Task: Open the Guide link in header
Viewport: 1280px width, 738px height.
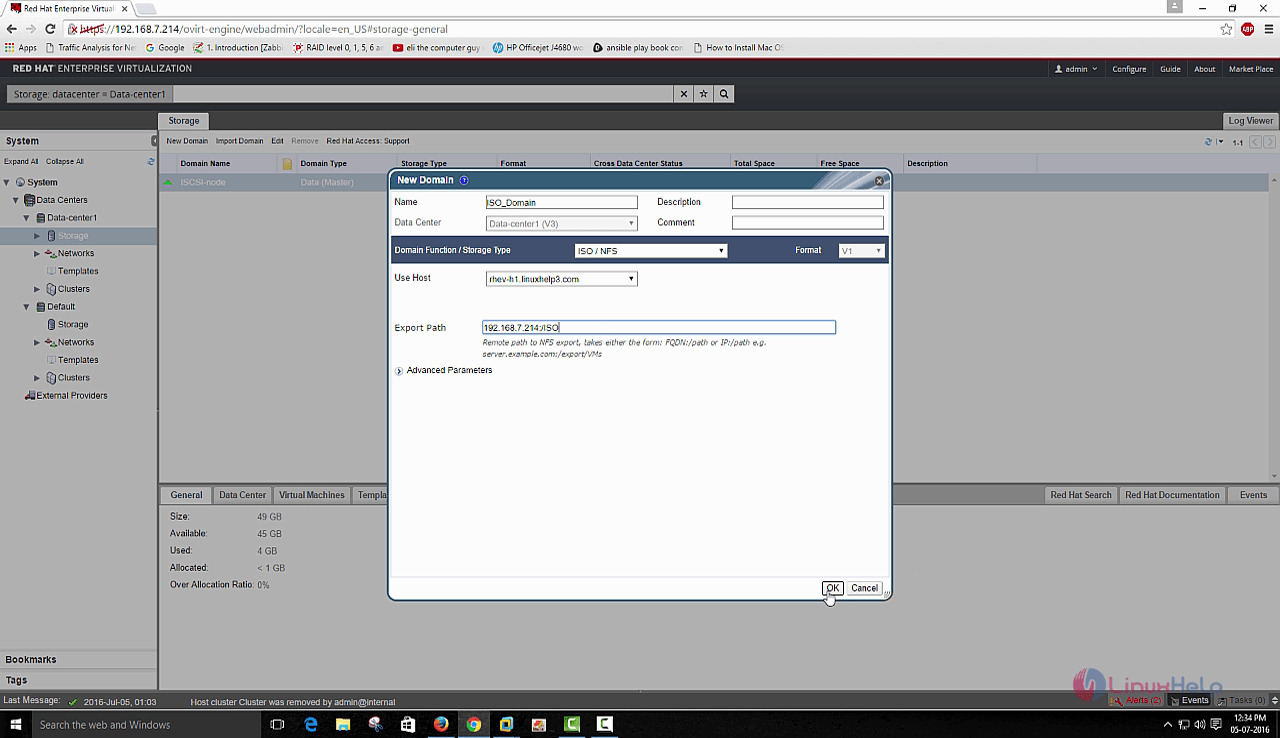Action: [x=1170, y=69]
